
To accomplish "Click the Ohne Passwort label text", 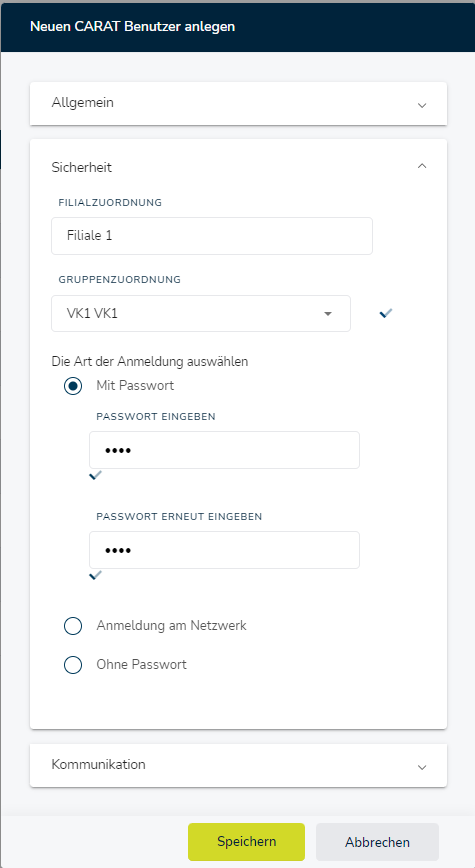I will point(141,664).
